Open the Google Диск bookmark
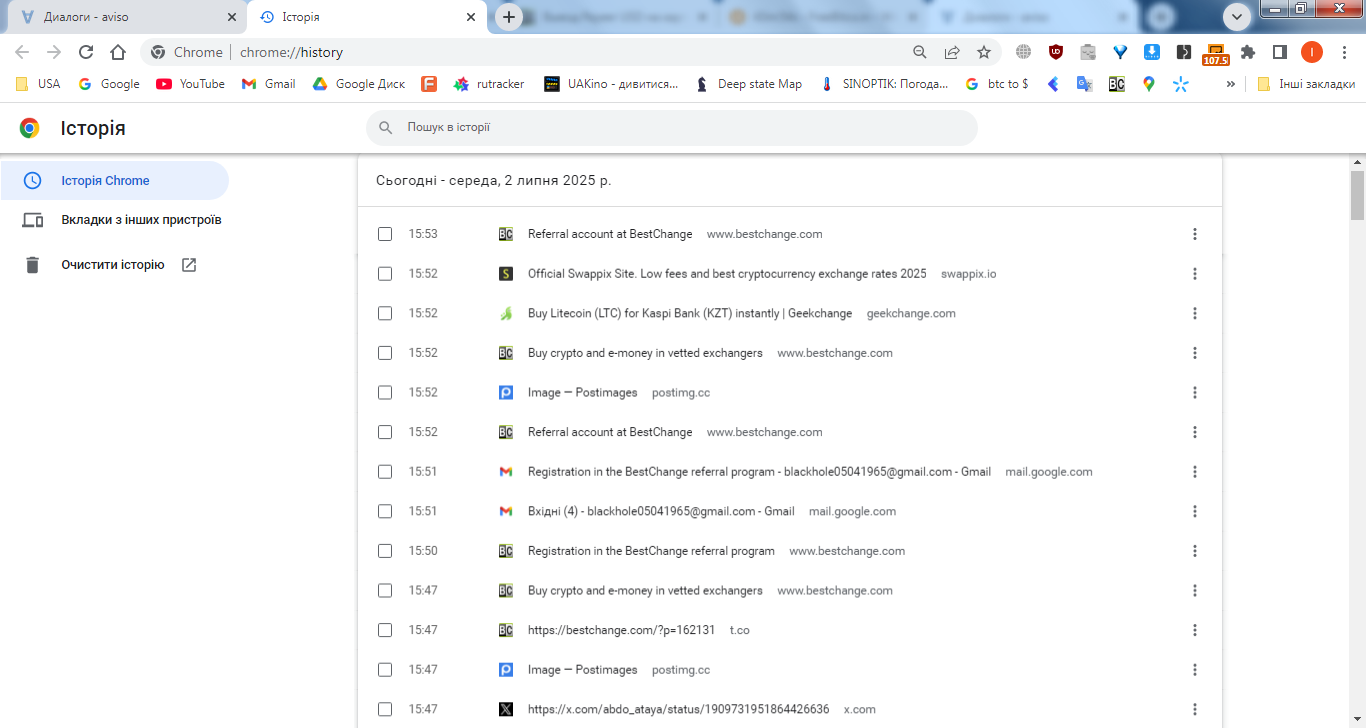This screenshot has height=728, width=1366. (359, 84)
